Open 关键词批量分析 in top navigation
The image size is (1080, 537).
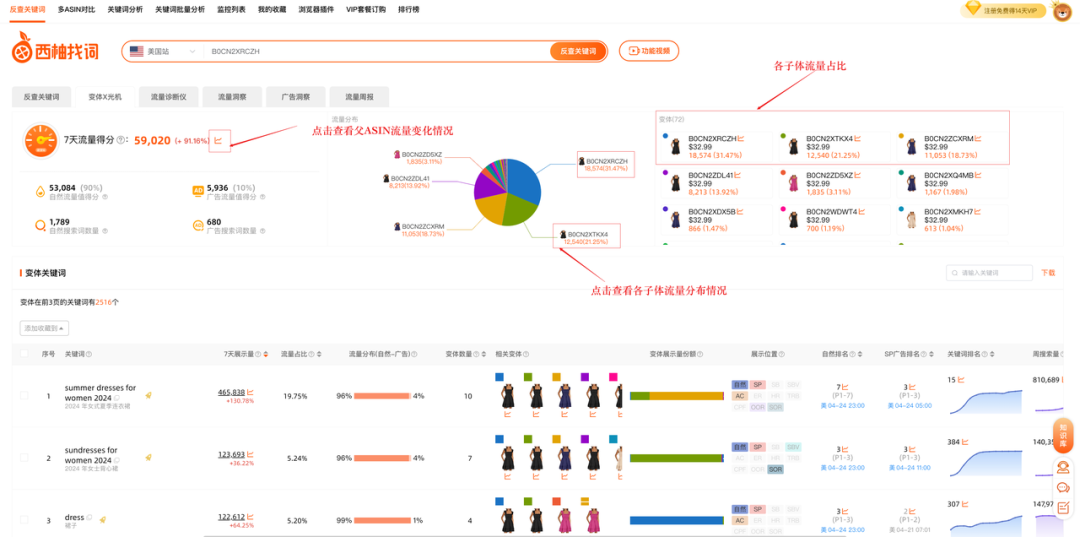(x=180, y=10)
